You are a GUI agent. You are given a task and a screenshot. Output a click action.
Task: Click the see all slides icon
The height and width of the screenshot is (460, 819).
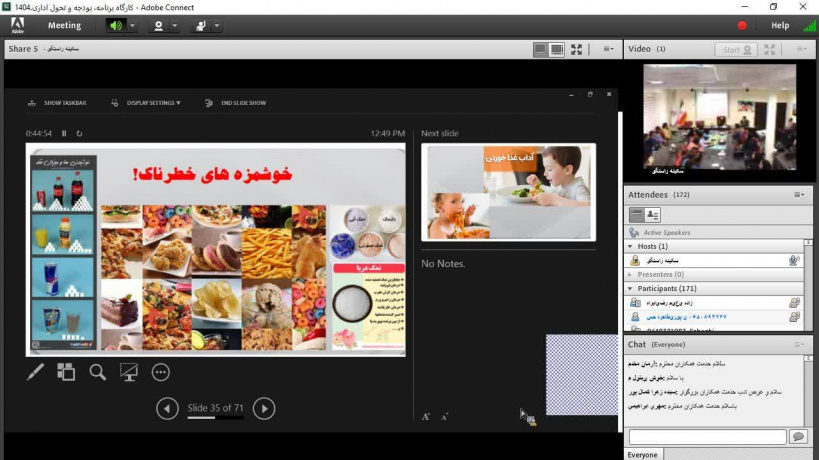point(66,372)
